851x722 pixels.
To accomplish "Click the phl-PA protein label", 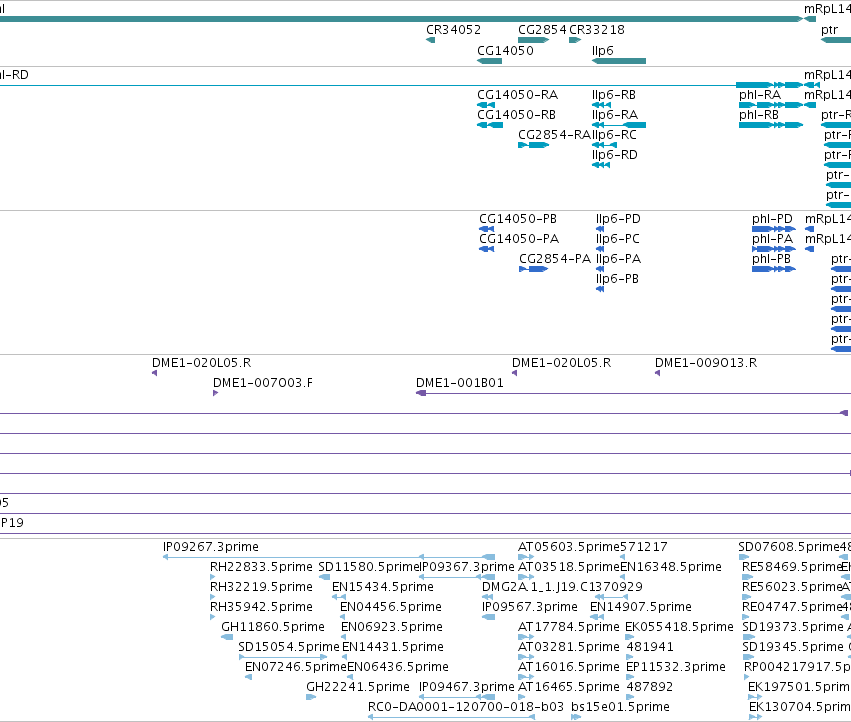I will pos(772,239).
